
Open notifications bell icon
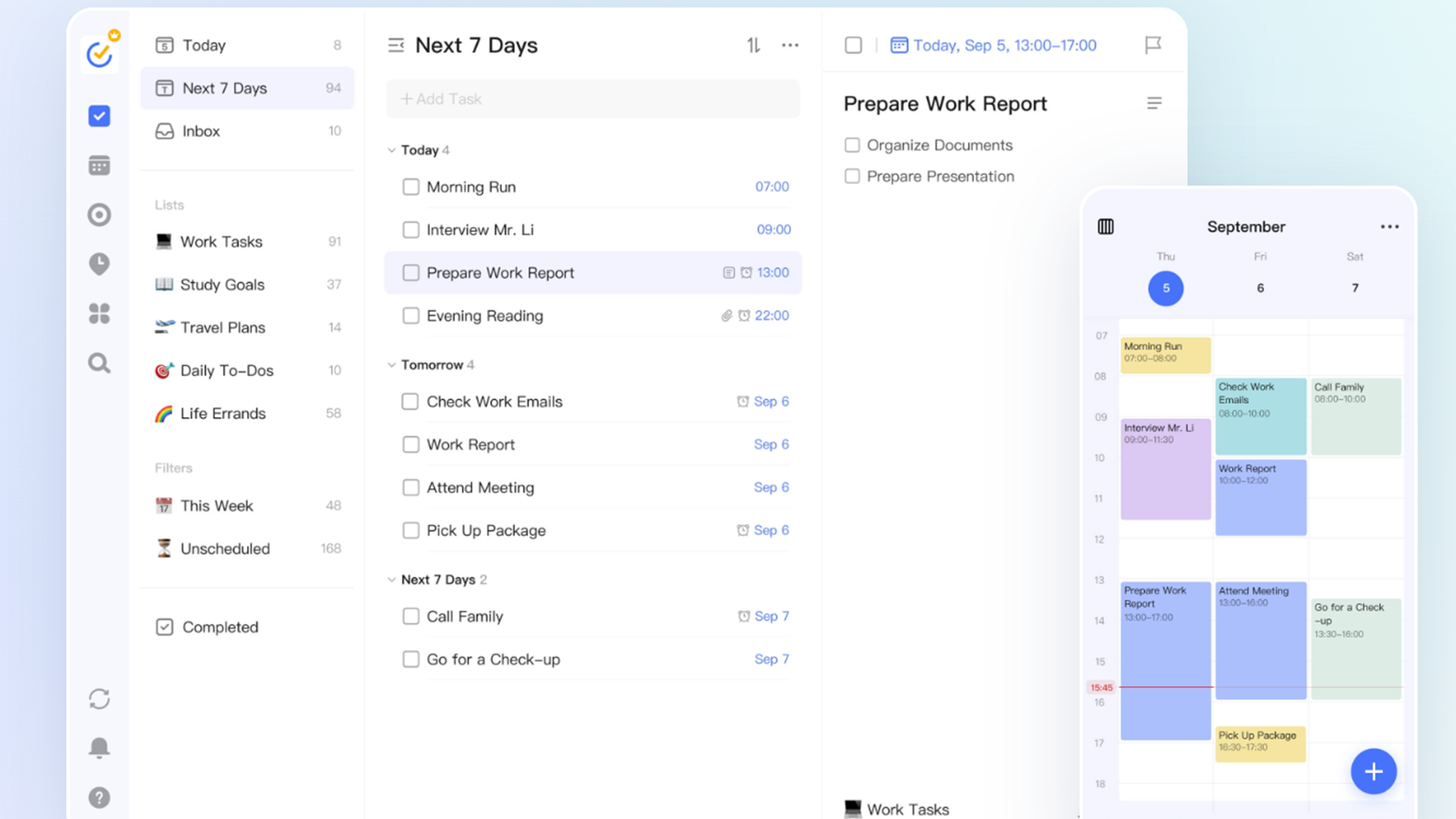coord(99,748)
